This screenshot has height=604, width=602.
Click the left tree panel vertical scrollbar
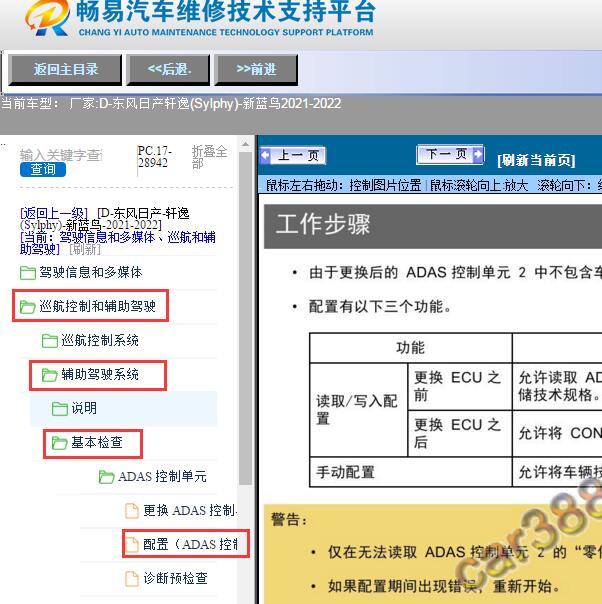coord(245,318)
